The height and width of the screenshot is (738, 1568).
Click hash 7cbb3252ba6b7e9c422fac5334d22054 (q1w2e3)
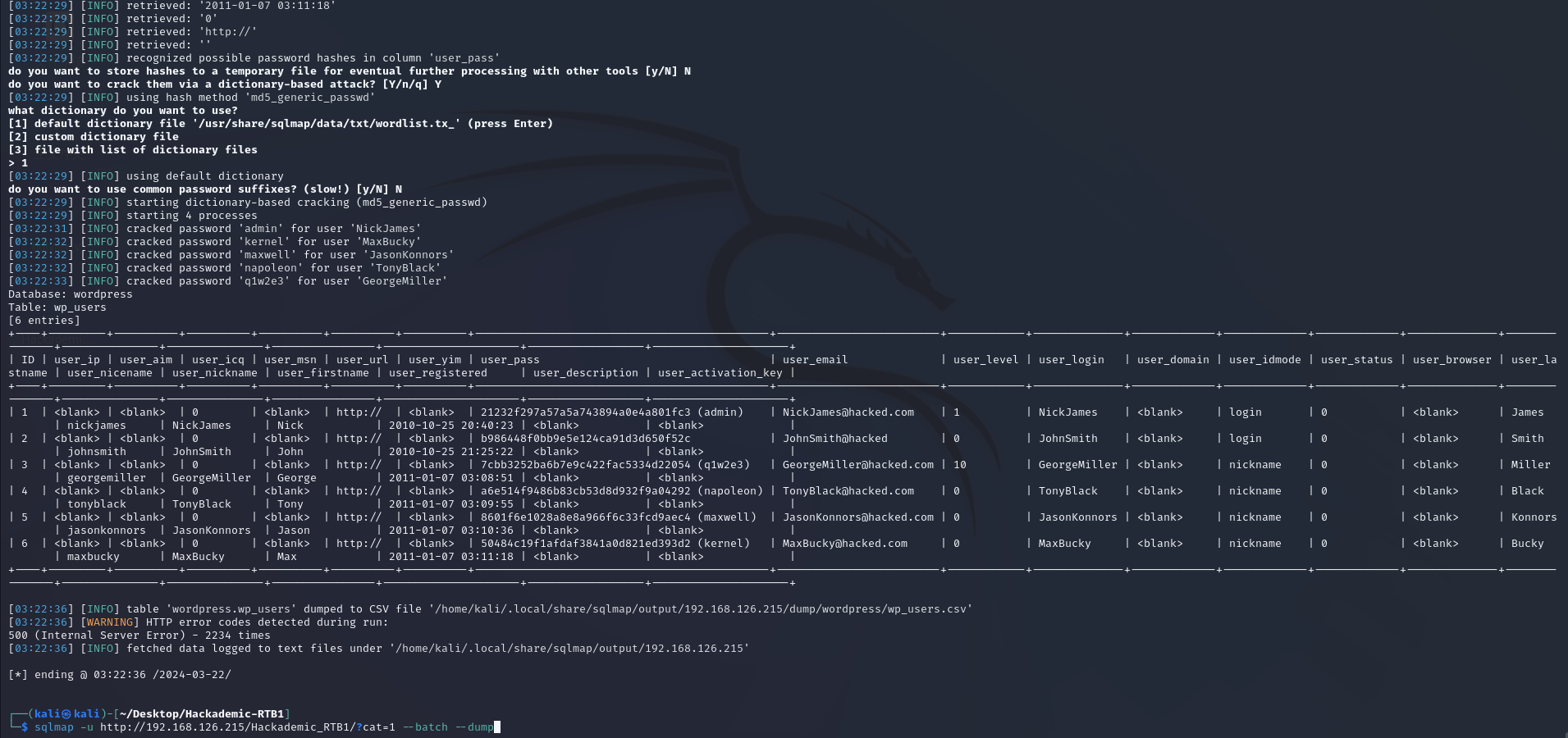(x=615, y=465)
